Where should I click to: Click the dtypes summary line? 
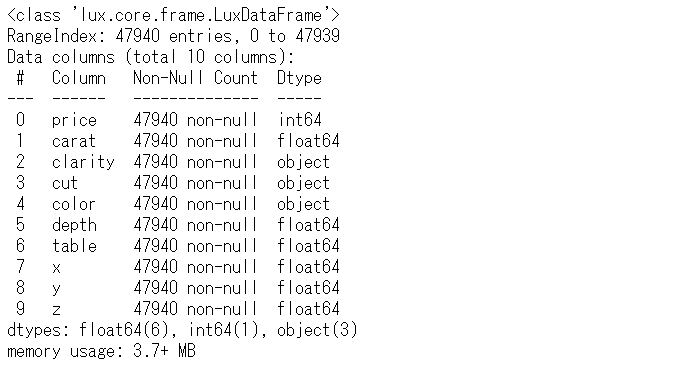tap(182, 330)
